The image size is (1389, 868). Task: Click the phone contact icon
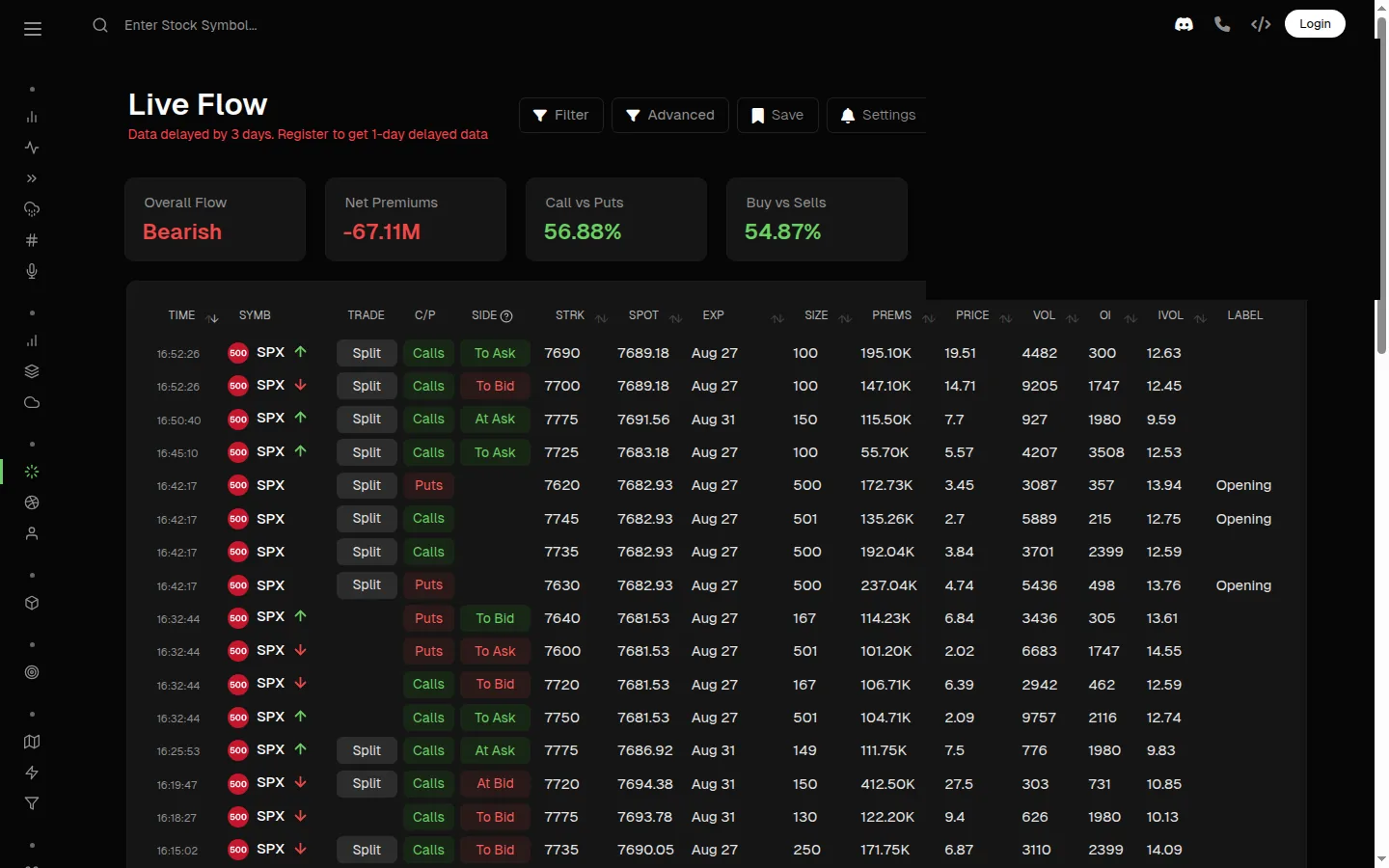point(1222,25)
